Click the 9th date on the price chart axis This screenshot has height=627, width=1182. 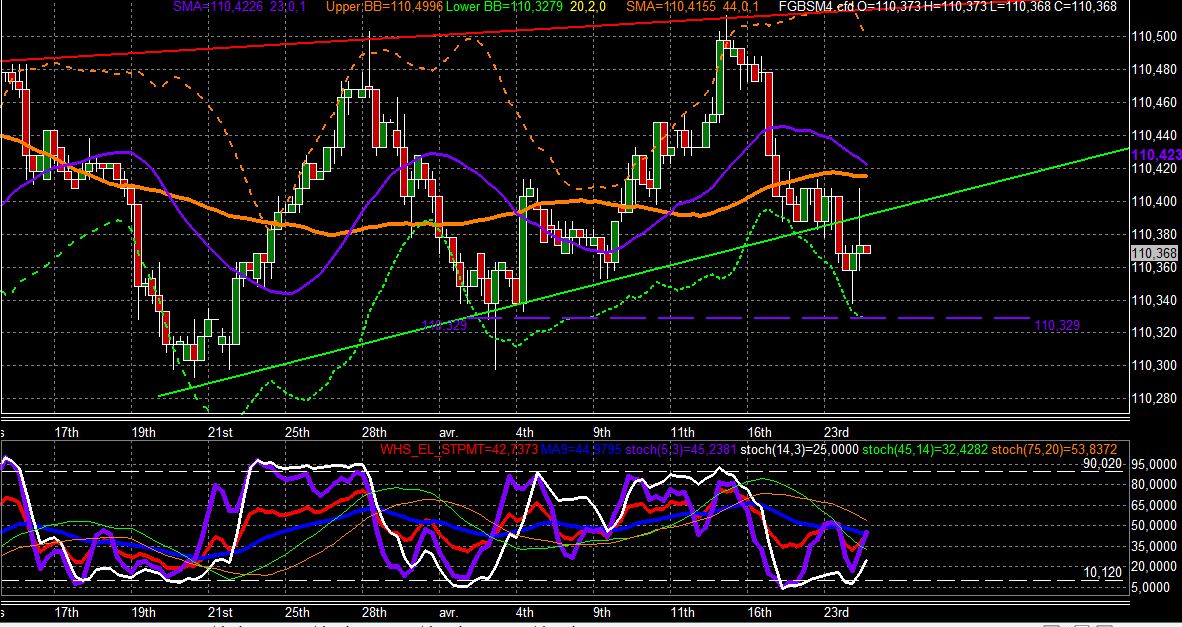coord(602,433)
